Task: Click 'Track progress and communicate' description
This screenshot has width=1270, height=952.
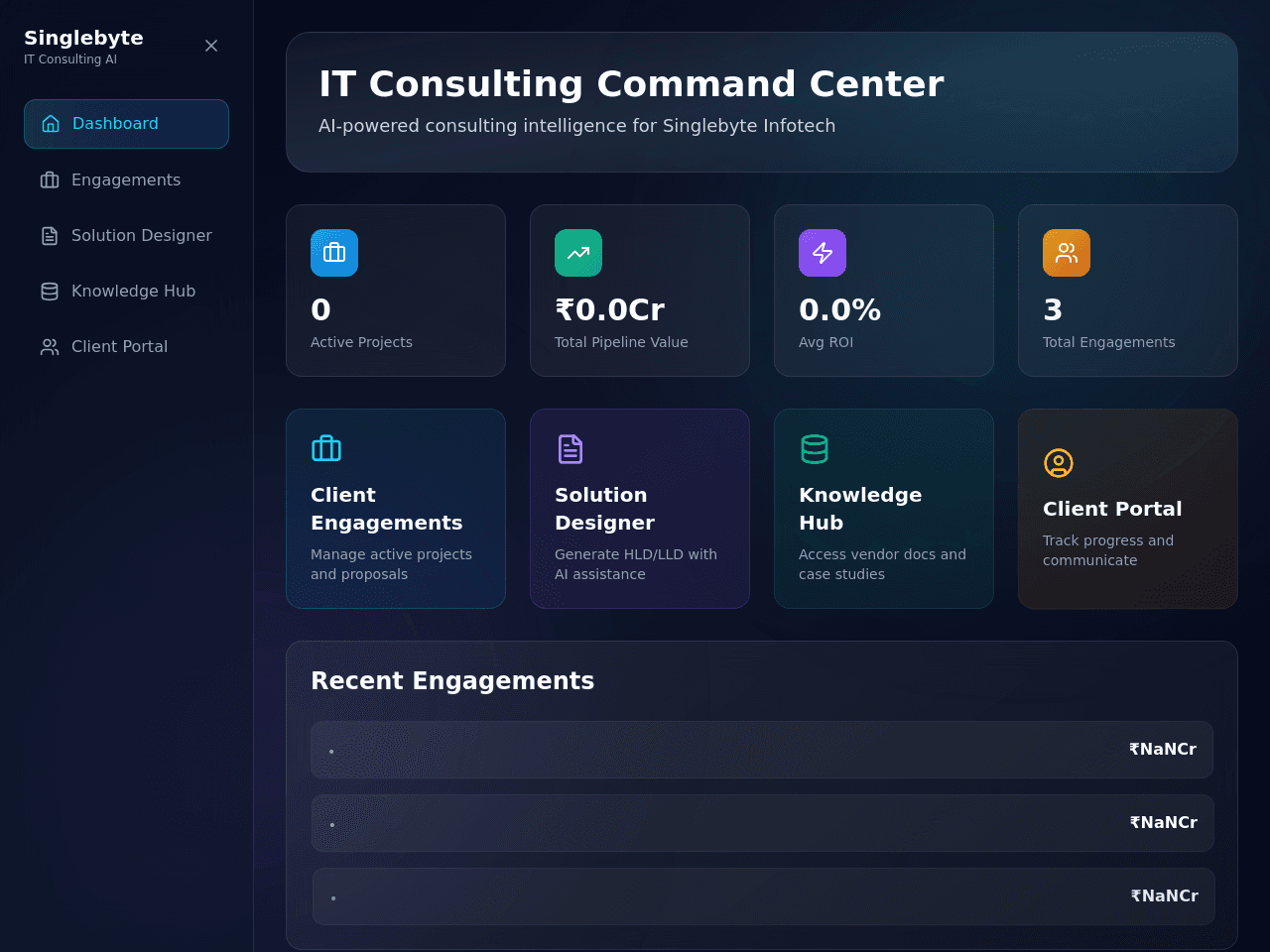Action: [1107, 550]
